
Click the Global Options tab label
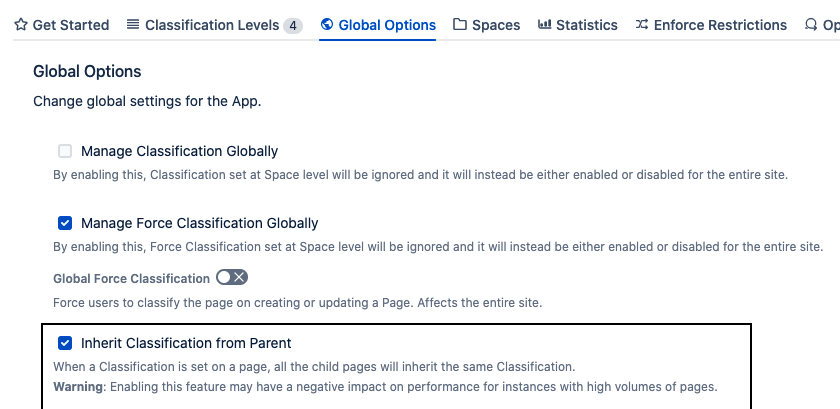(387, 25)
